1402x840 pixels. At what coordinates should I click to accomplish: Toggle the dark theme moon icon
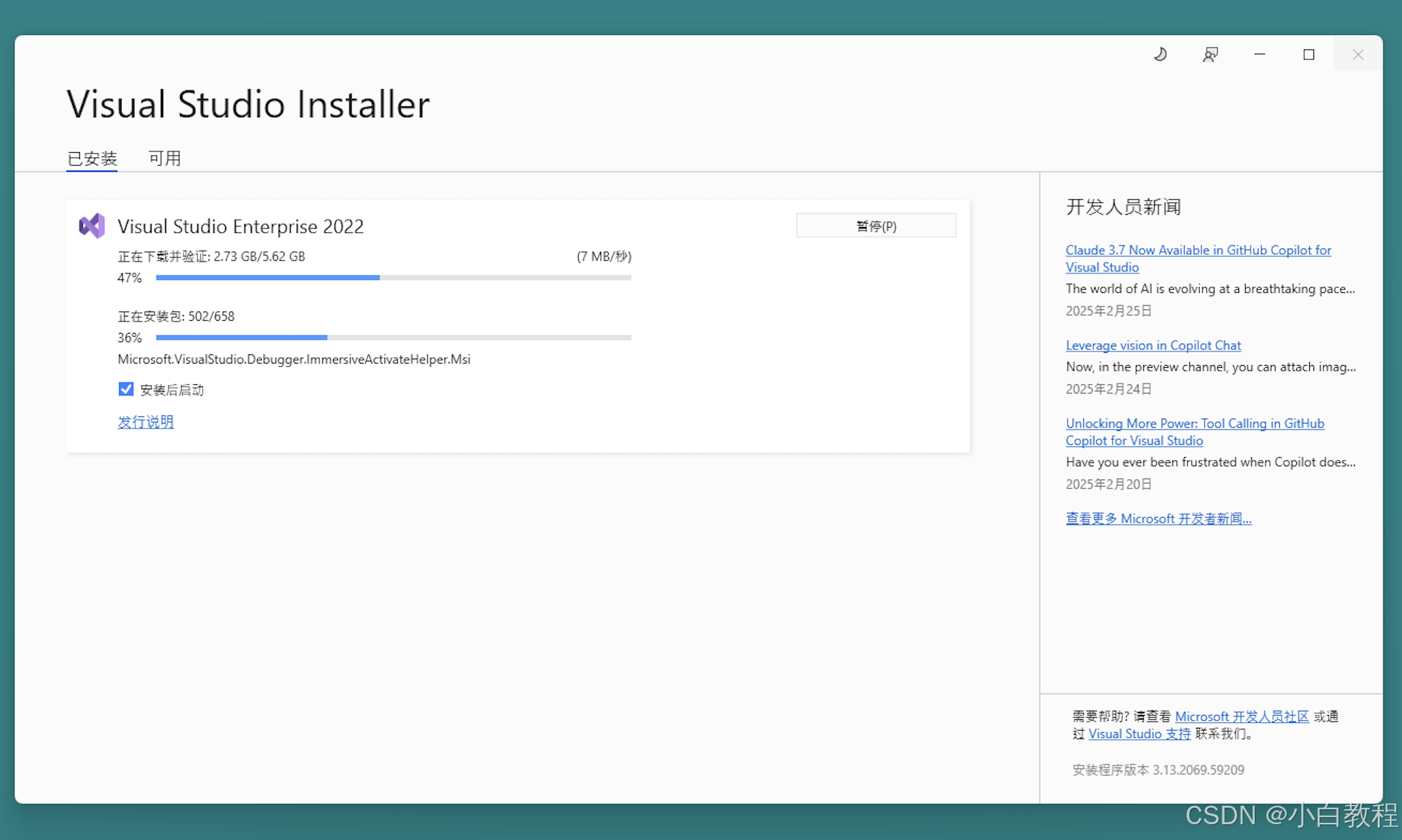point(1160,54)
